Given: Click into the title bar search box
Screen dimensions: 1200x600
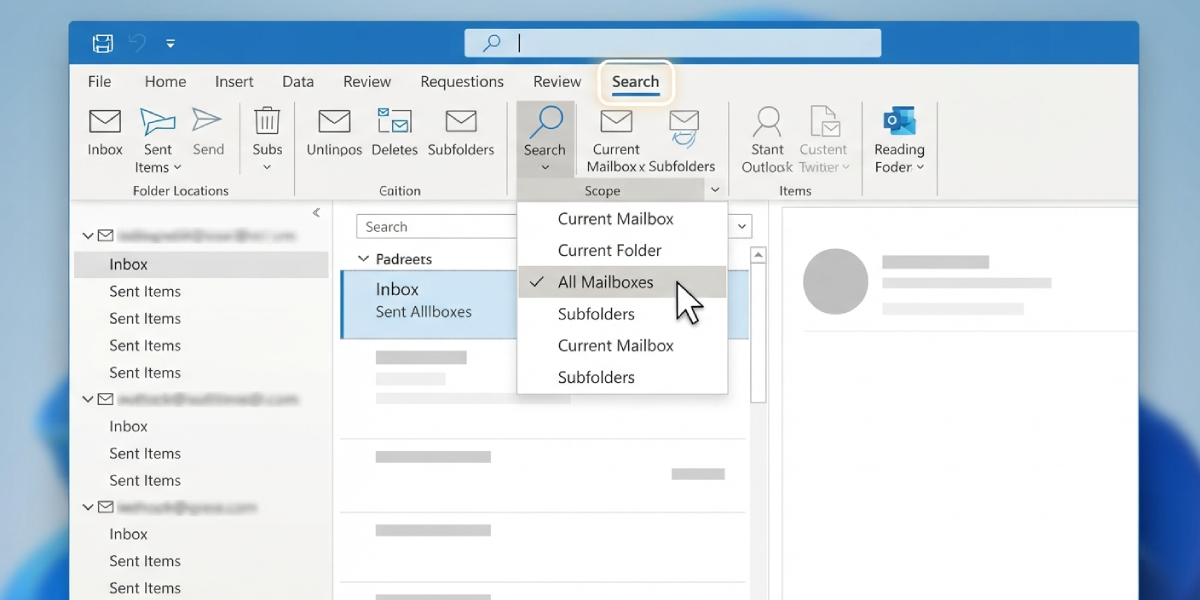Looking at the screenshot, I should [672, 43].
